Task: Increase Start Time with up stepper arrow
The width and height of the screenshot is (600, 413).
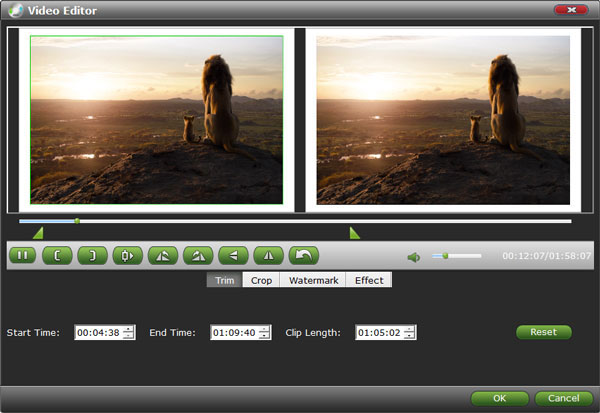Action: 129,329
